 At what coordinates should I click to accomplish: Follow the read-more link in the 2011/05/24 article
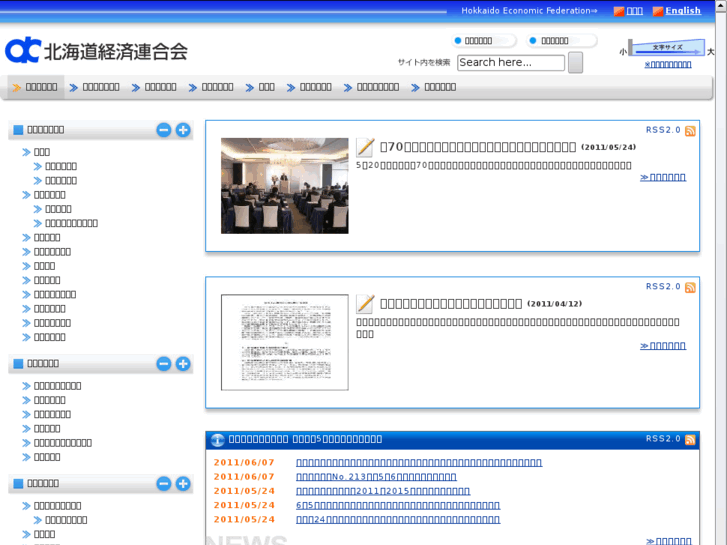(663, 177)
